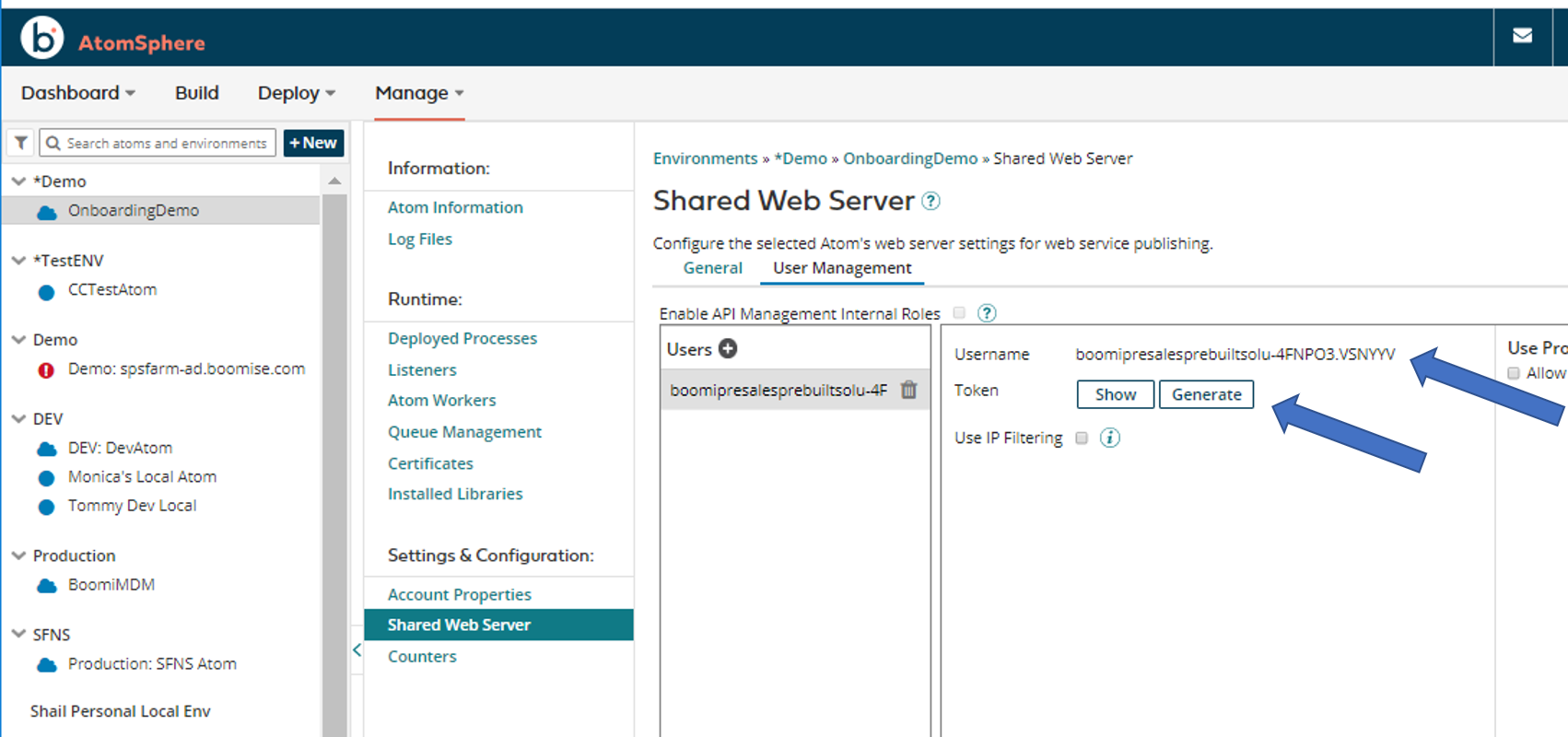This screenshot has height=737, width=1568.
Task: Toggle the Use IP Filtering checkbox
Action: pos(1082,438)
